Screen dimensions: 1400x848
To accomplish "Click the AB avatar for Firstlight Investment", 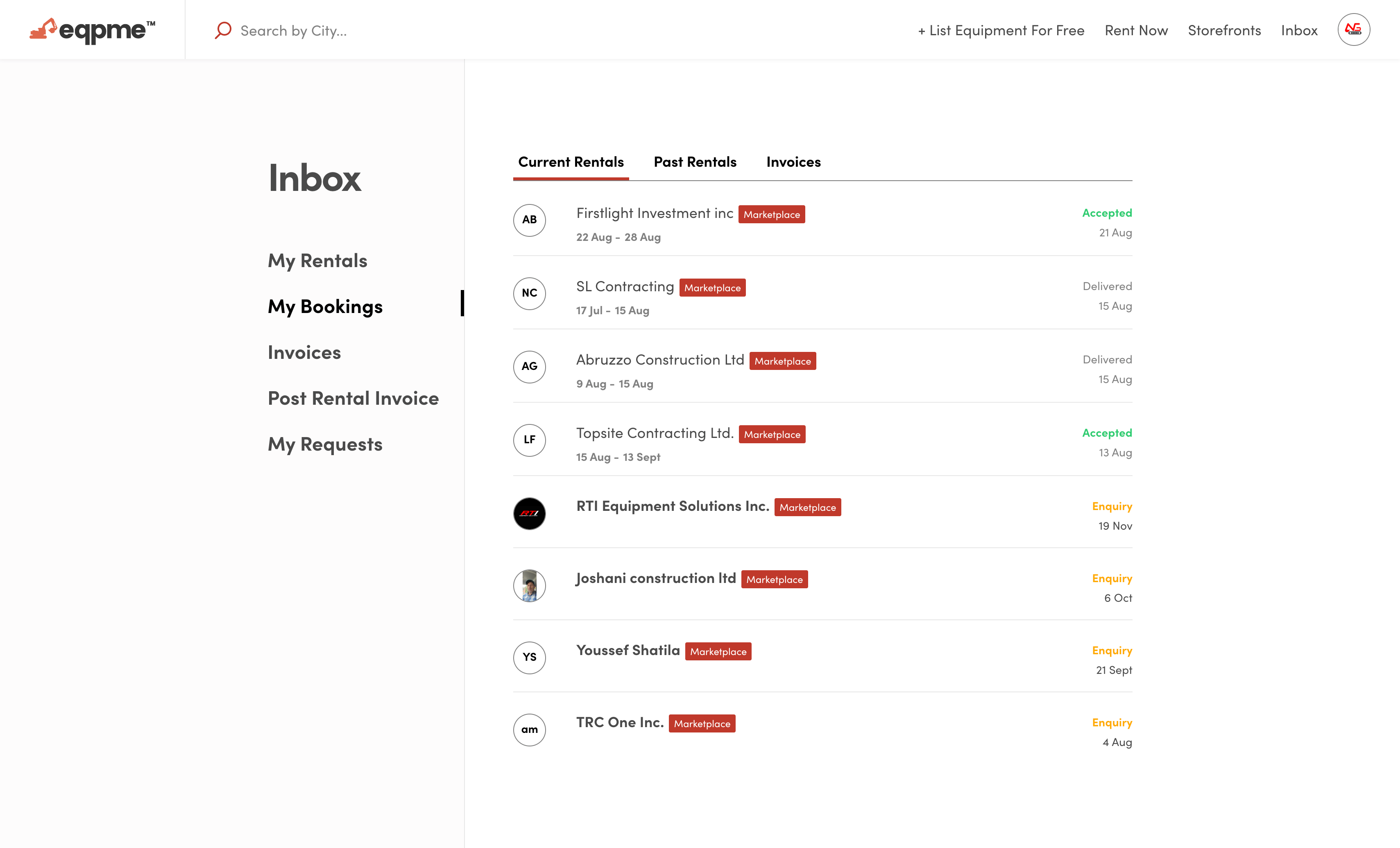I will click(529, 220).
